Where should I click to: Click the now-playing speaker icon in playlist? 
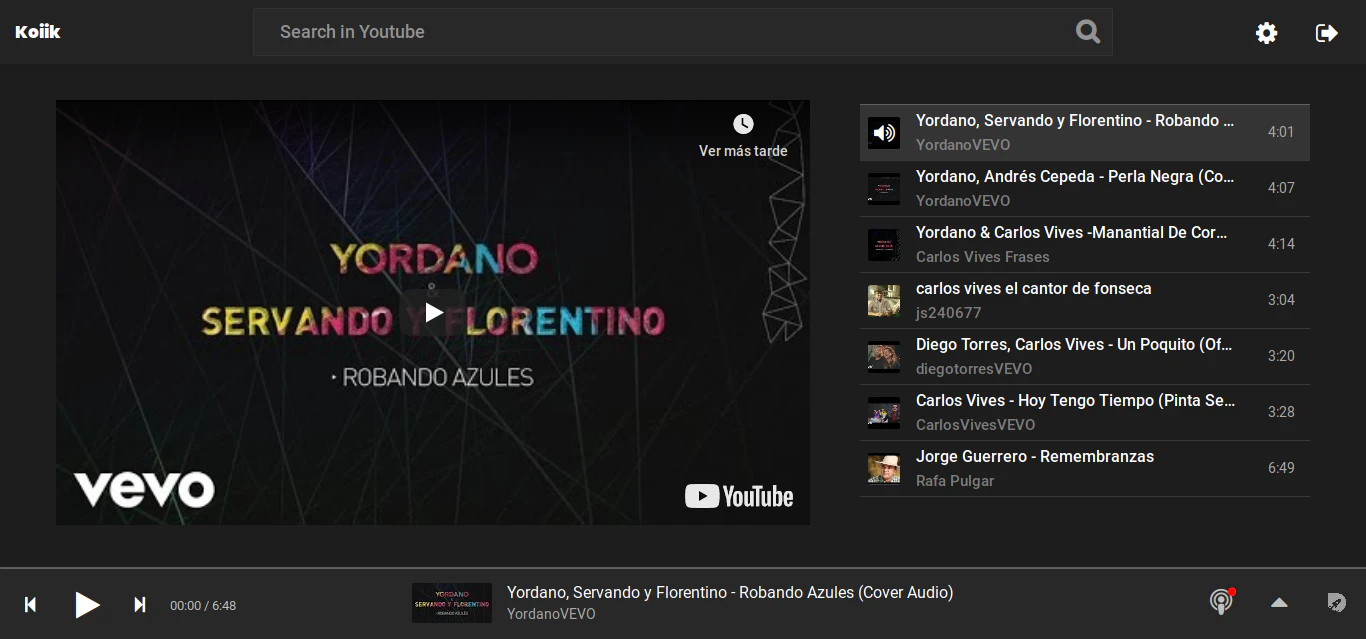pyautogui.click(x=884, y=133)
